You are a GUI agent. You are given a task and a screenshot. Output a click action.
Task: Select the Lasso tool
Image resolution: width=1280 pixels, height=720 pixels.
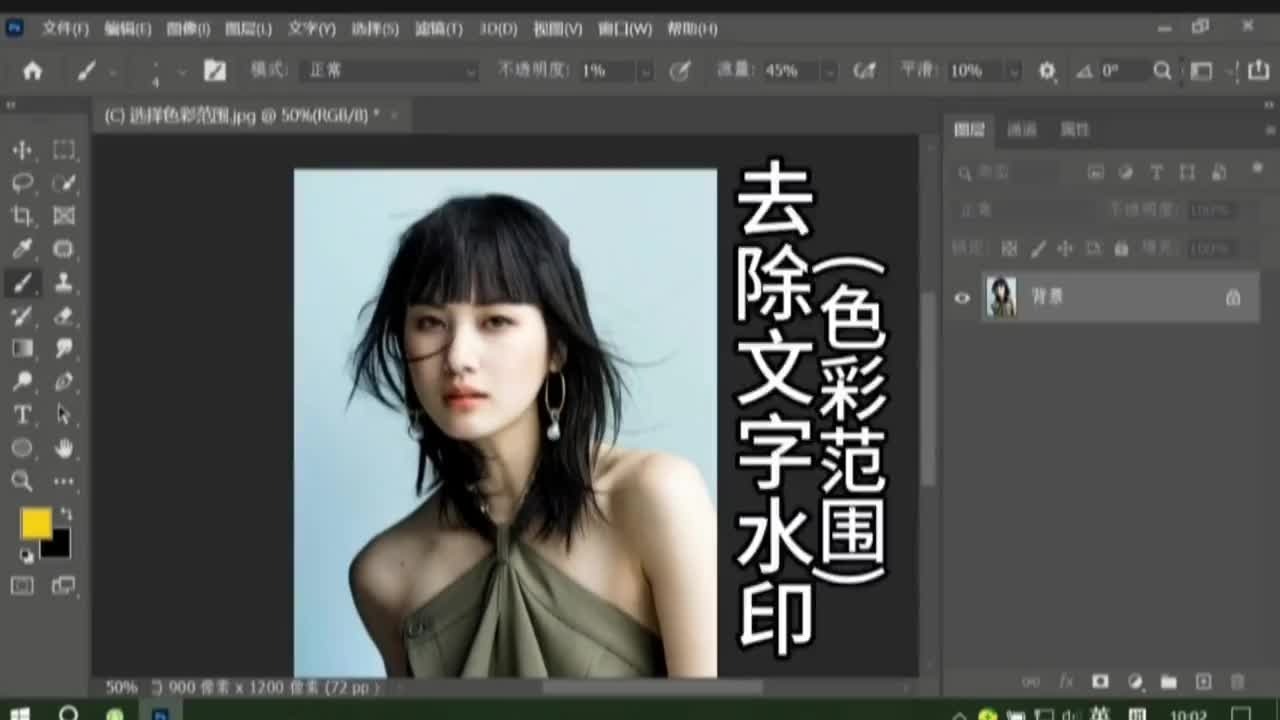[x=22, y=181]
